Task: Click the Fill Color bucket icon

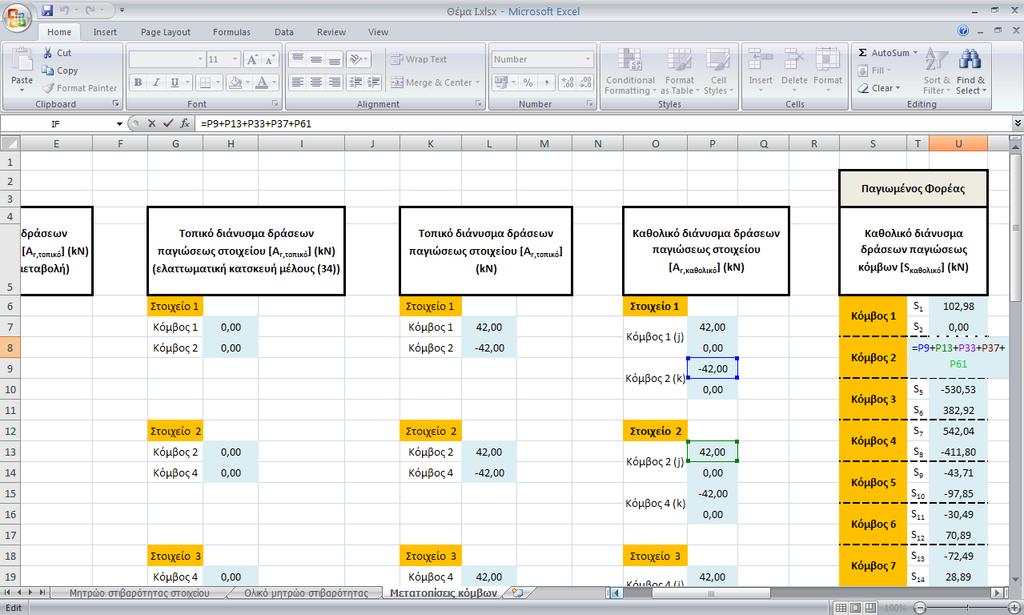Action: [x=236, y=82]
